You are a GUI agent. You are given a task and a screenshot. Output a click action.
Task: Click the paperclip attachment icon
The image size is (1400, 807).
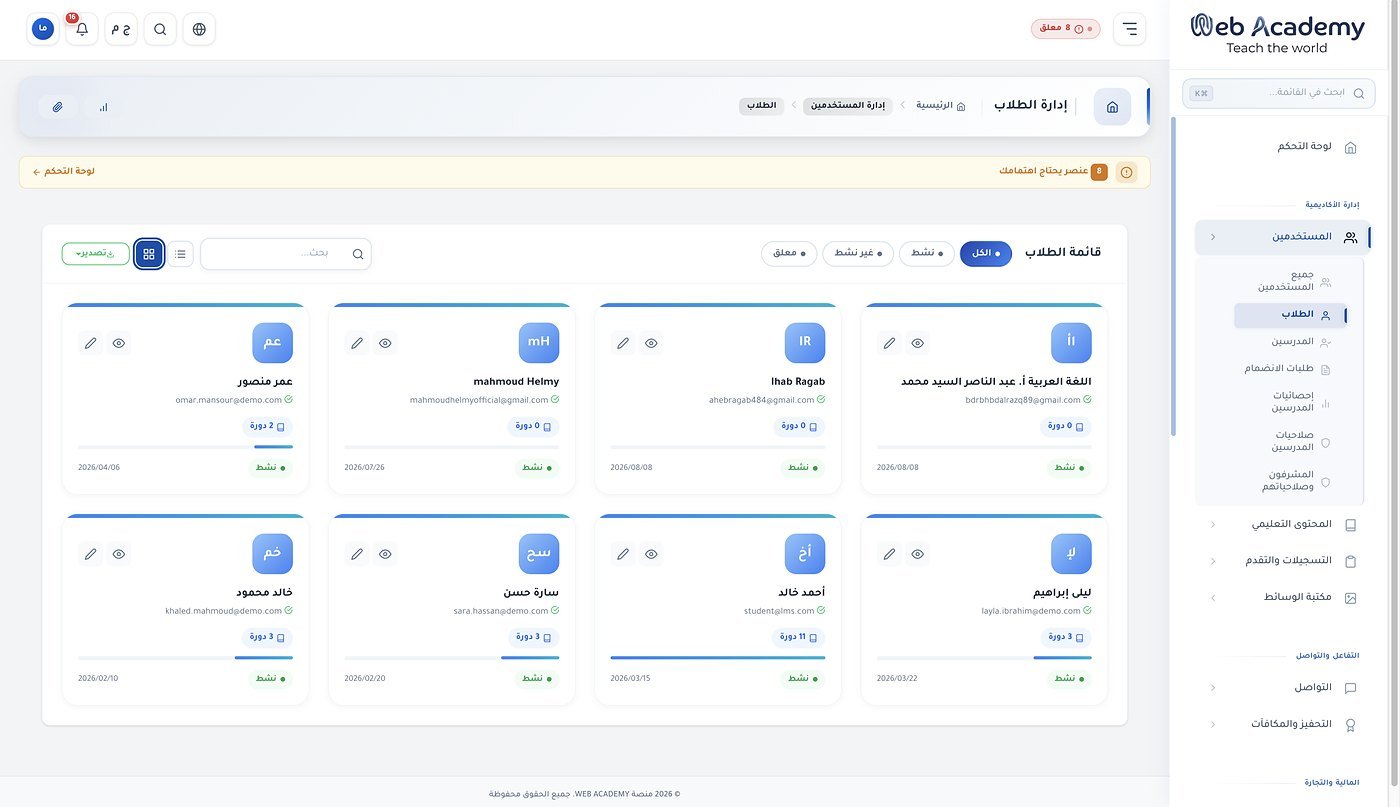pos(58,107)
